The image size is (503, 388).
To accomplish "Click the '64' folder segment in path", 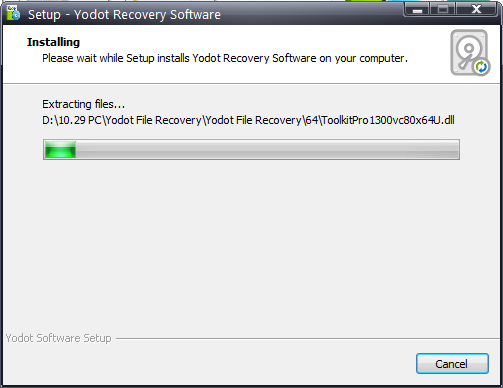I will point(311,120).
